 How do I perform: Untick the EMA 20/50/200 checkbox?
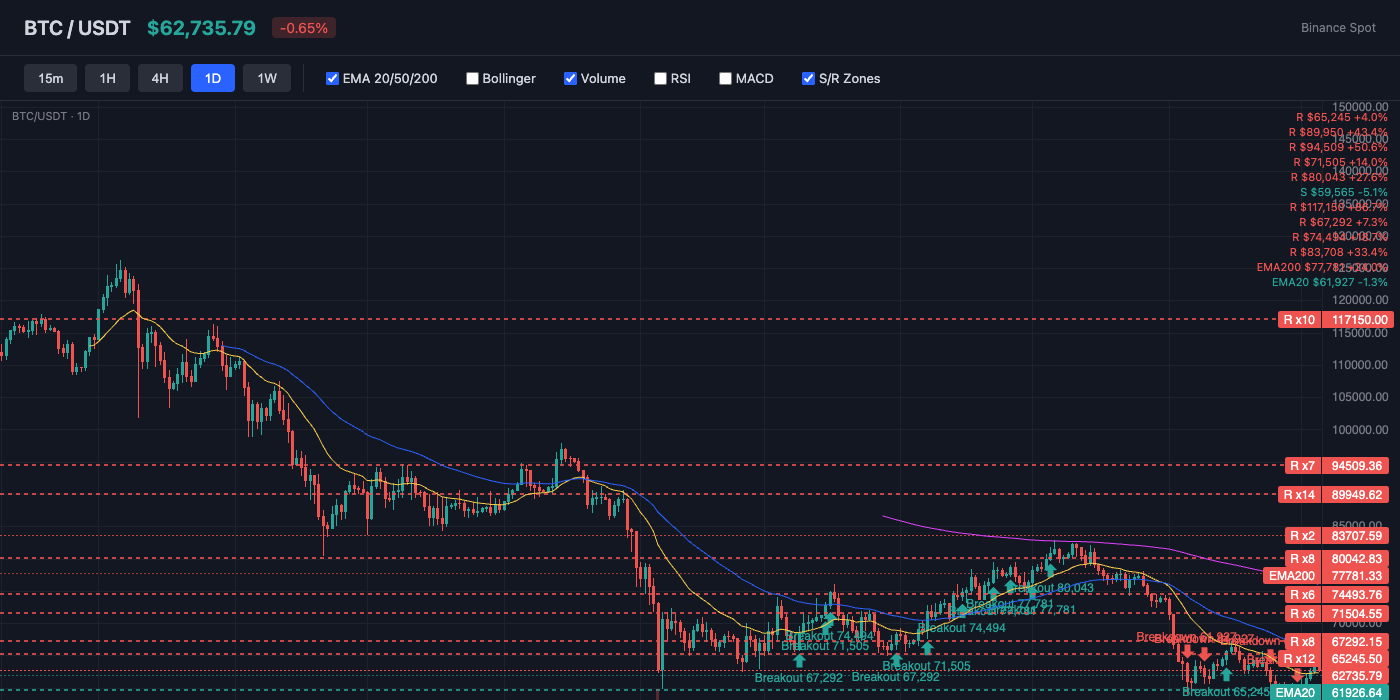333,78
